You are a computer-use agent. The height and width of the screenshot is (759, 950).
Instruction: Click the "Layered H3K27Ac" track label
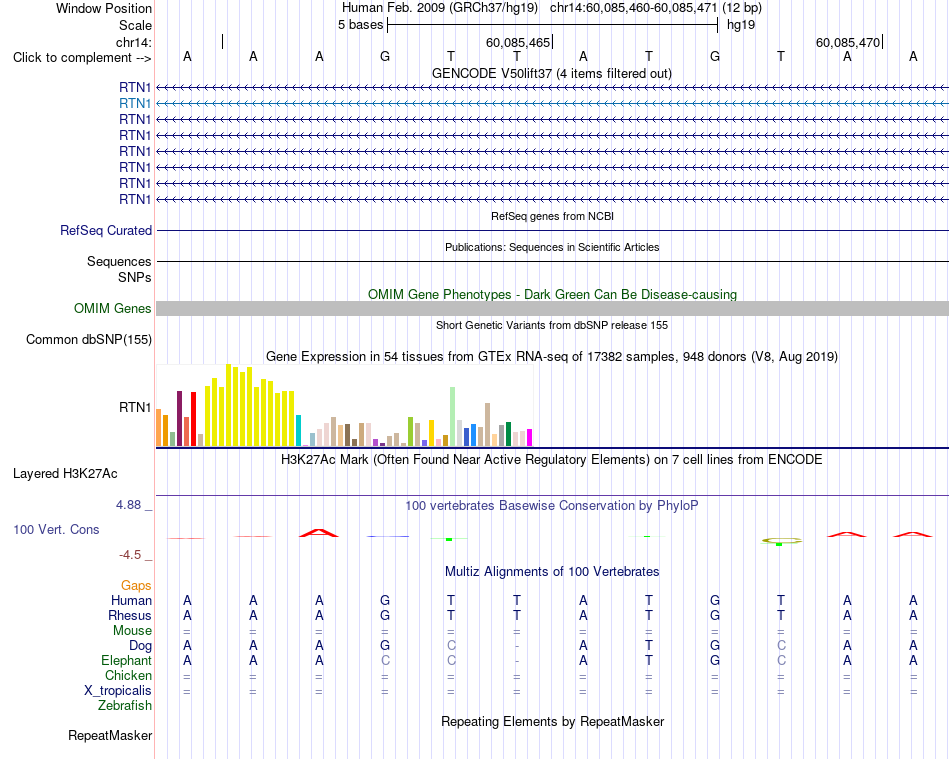point(65,474)
